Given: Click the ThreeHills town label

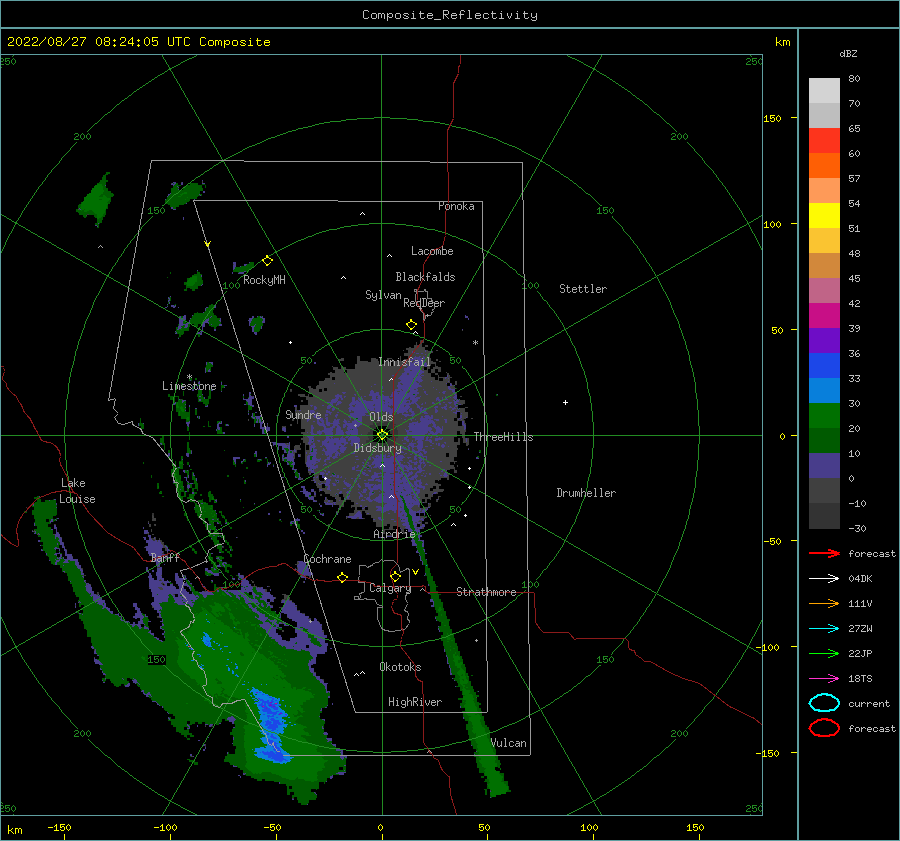Looking at the screenshot, I should (x=503, y=437).
